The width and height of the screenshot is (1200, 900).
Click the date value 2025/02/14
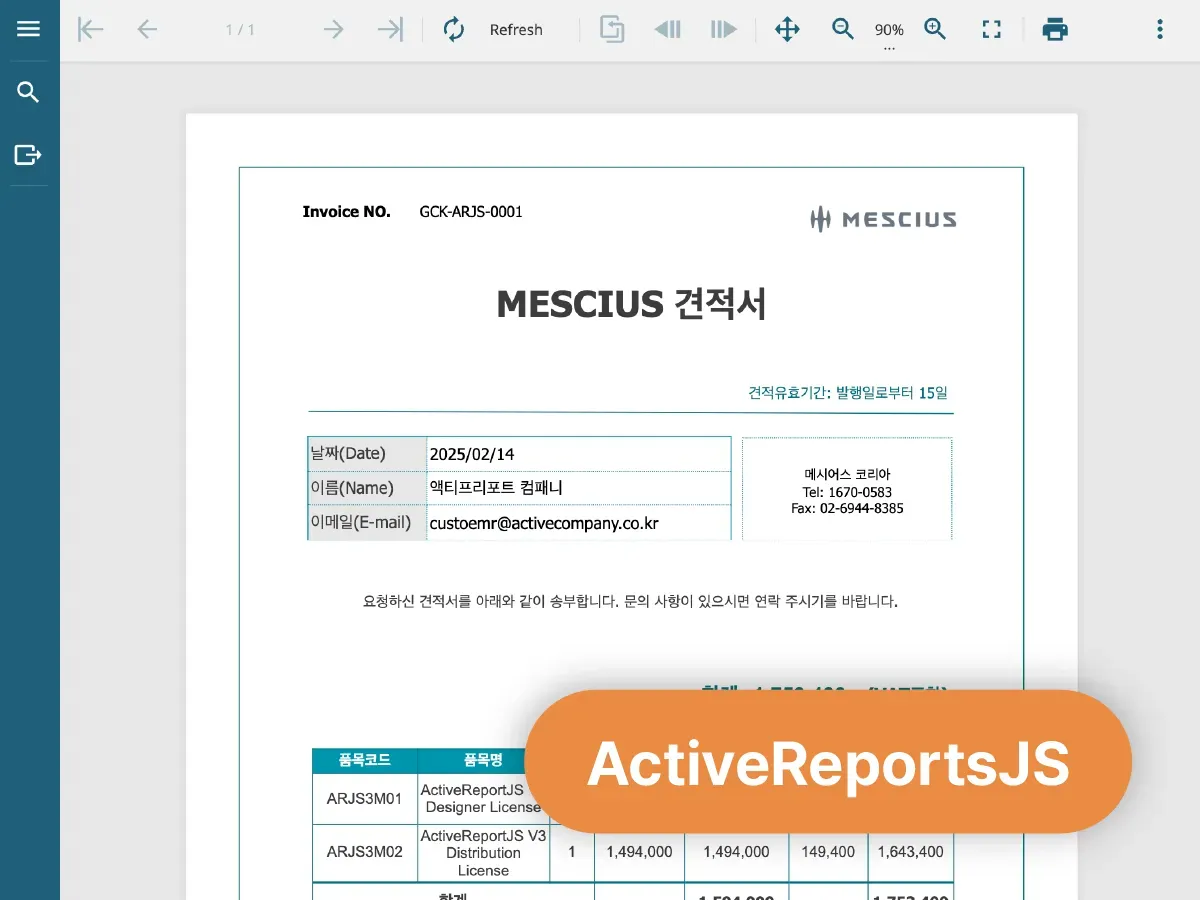click(x=472, y=454)
